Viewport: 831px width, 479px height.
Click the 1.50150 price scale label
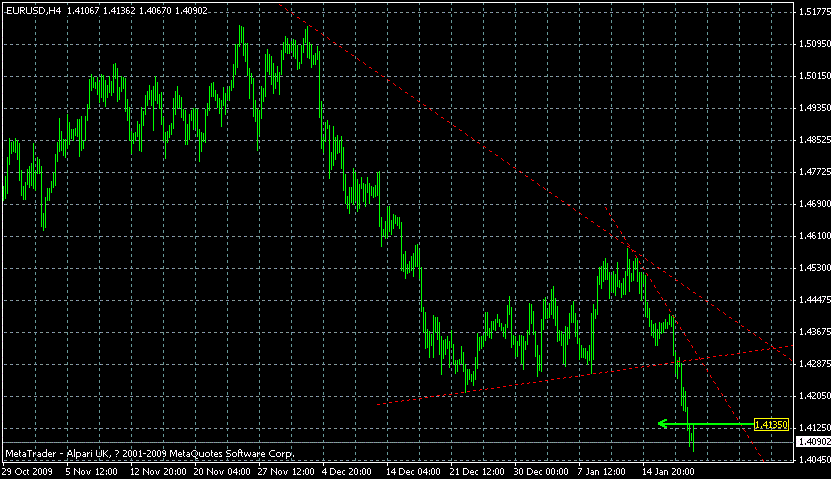(815, 76)
